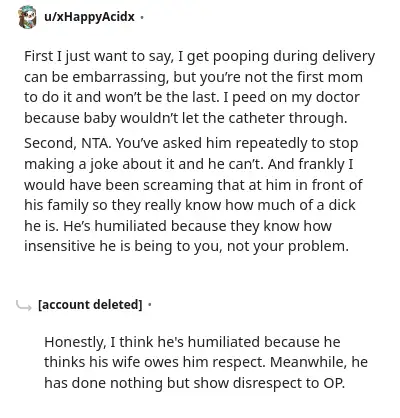Visit the u/xHappyAcidx profile link

89,17
